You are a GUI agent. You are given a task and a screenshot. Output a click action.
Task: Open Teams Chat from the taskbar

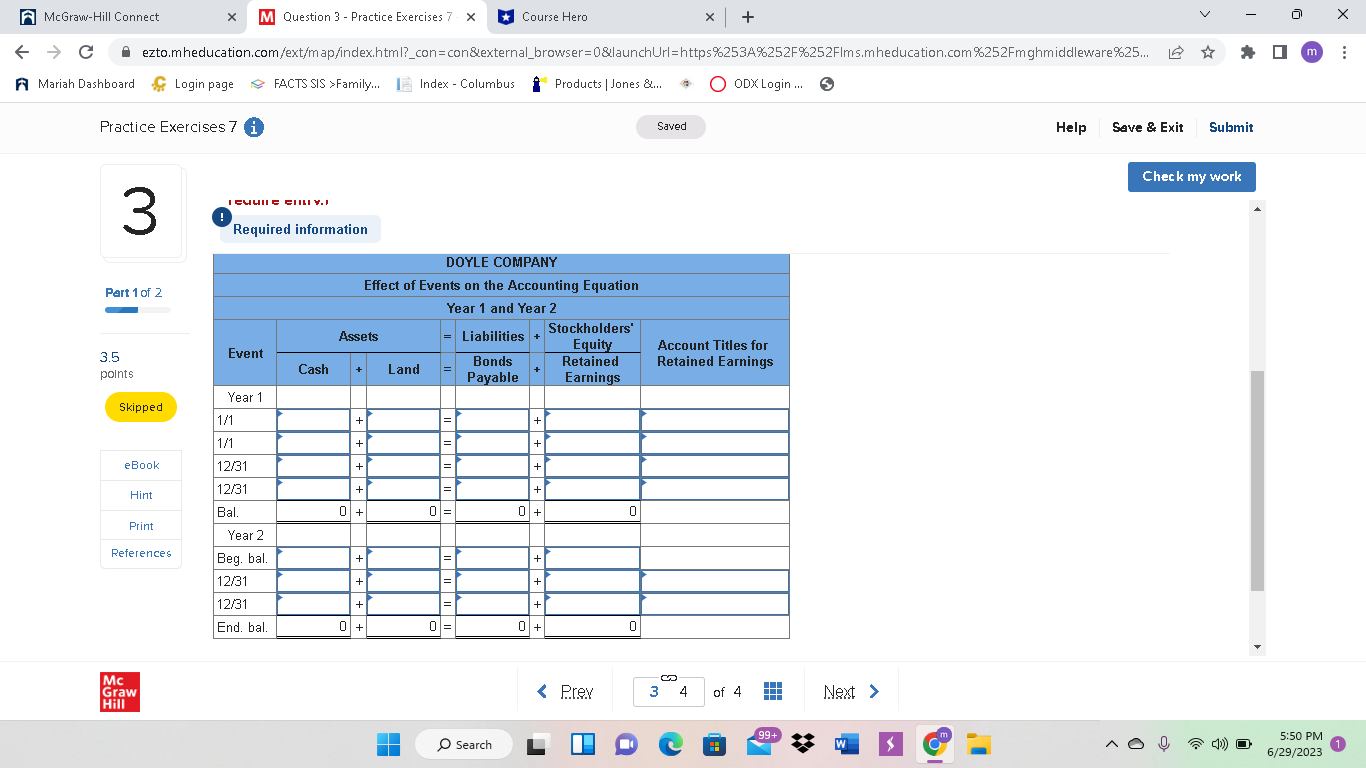click(x=626, y=744)
